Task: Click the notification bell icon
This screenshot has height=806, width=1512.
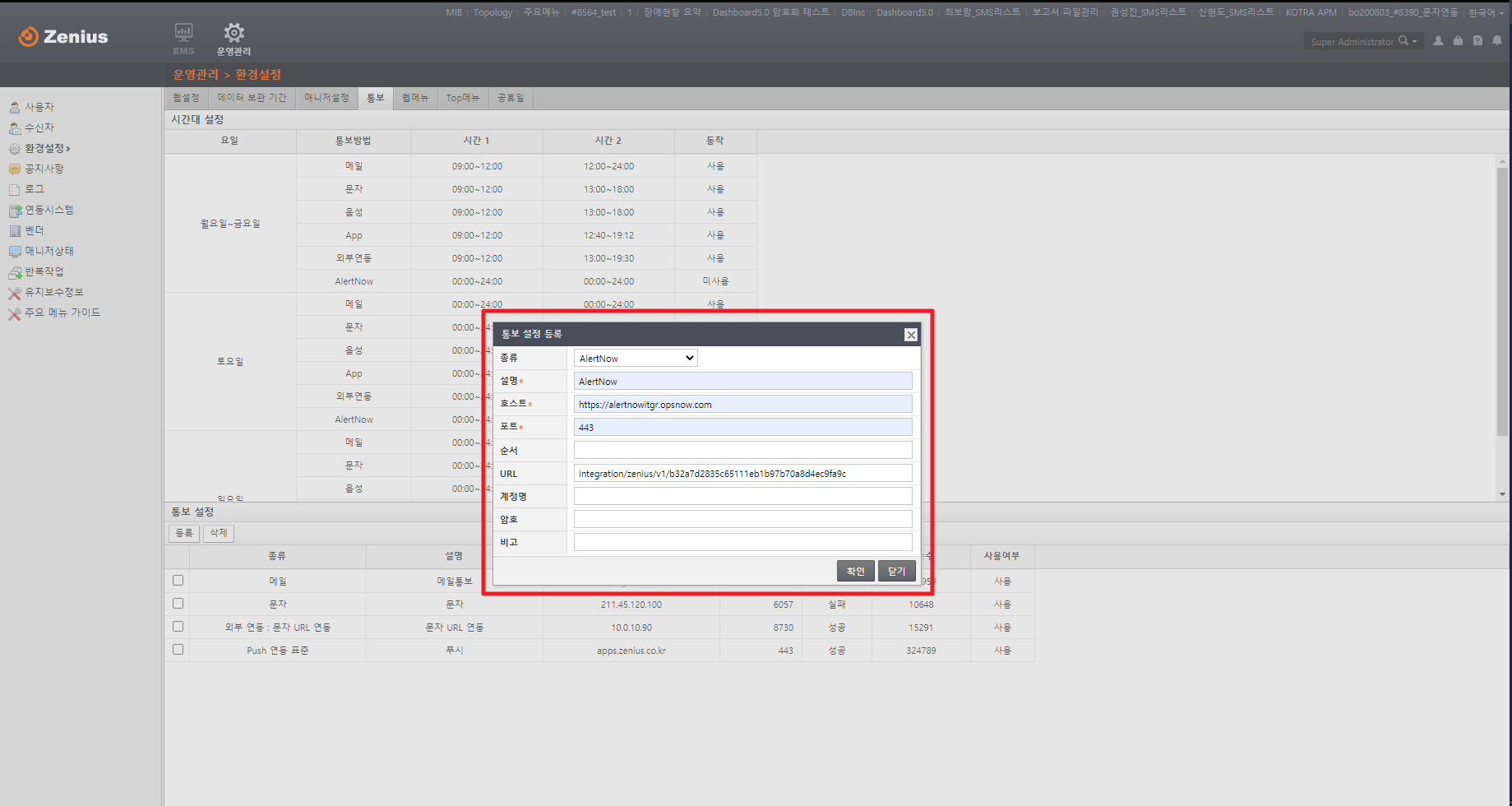Action: (x=1497, y=41)
